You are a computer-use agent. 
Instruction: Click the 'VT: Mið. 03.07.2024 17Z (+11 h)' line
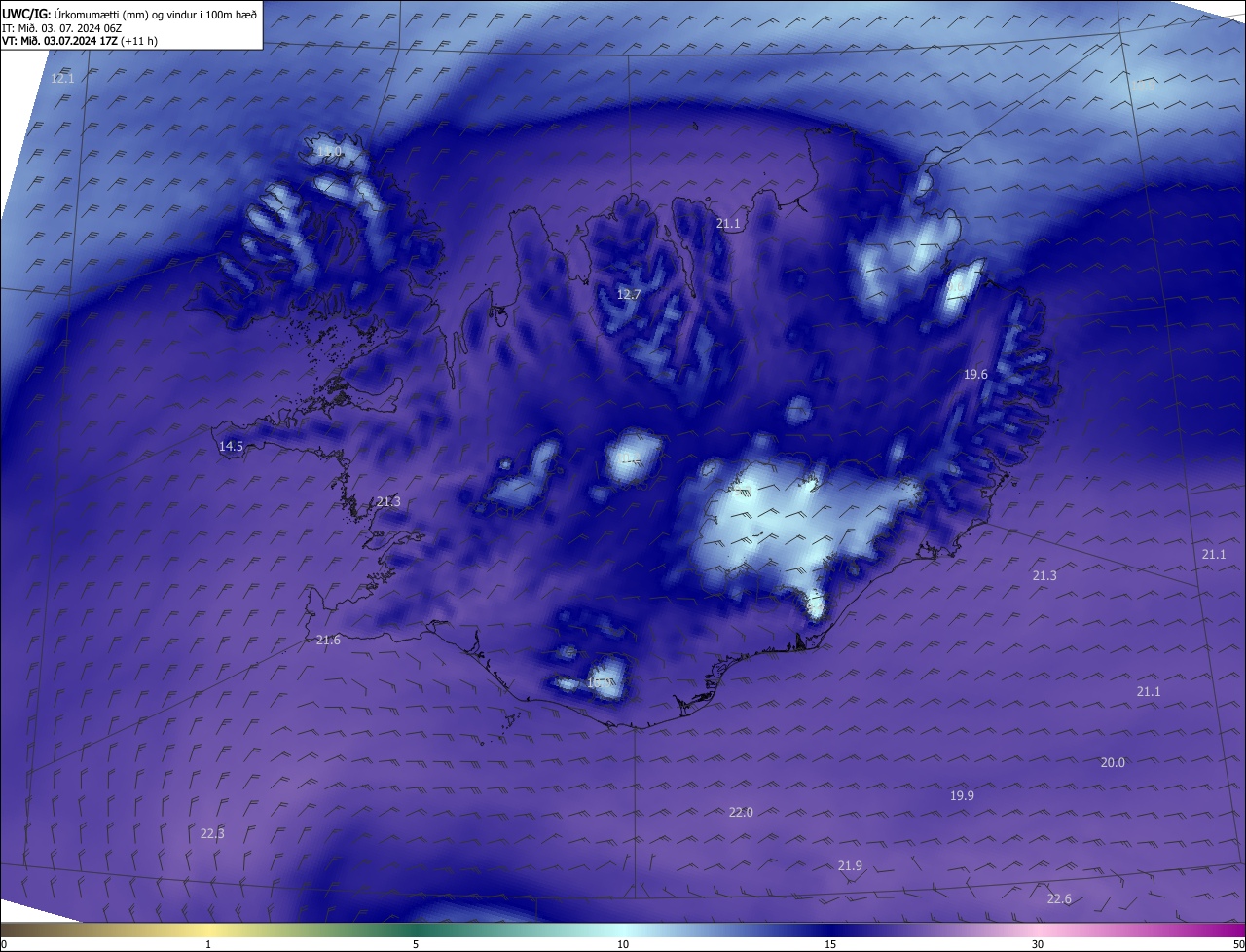pyautogui.click(x=80, y=41)
